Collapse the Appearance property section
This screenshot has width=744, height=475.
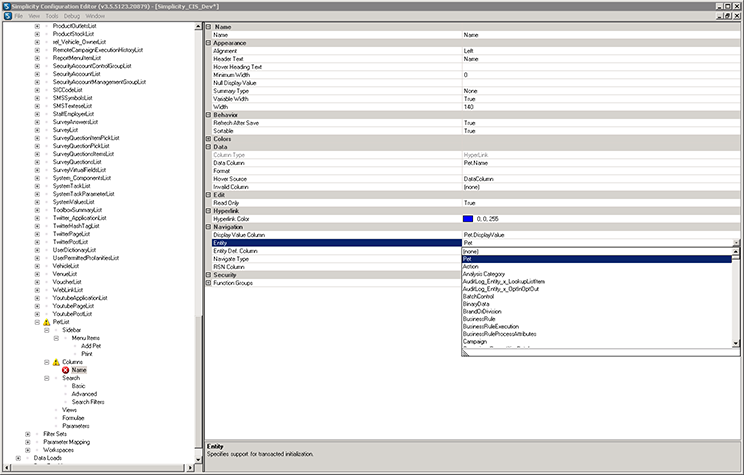pos(208,43)
